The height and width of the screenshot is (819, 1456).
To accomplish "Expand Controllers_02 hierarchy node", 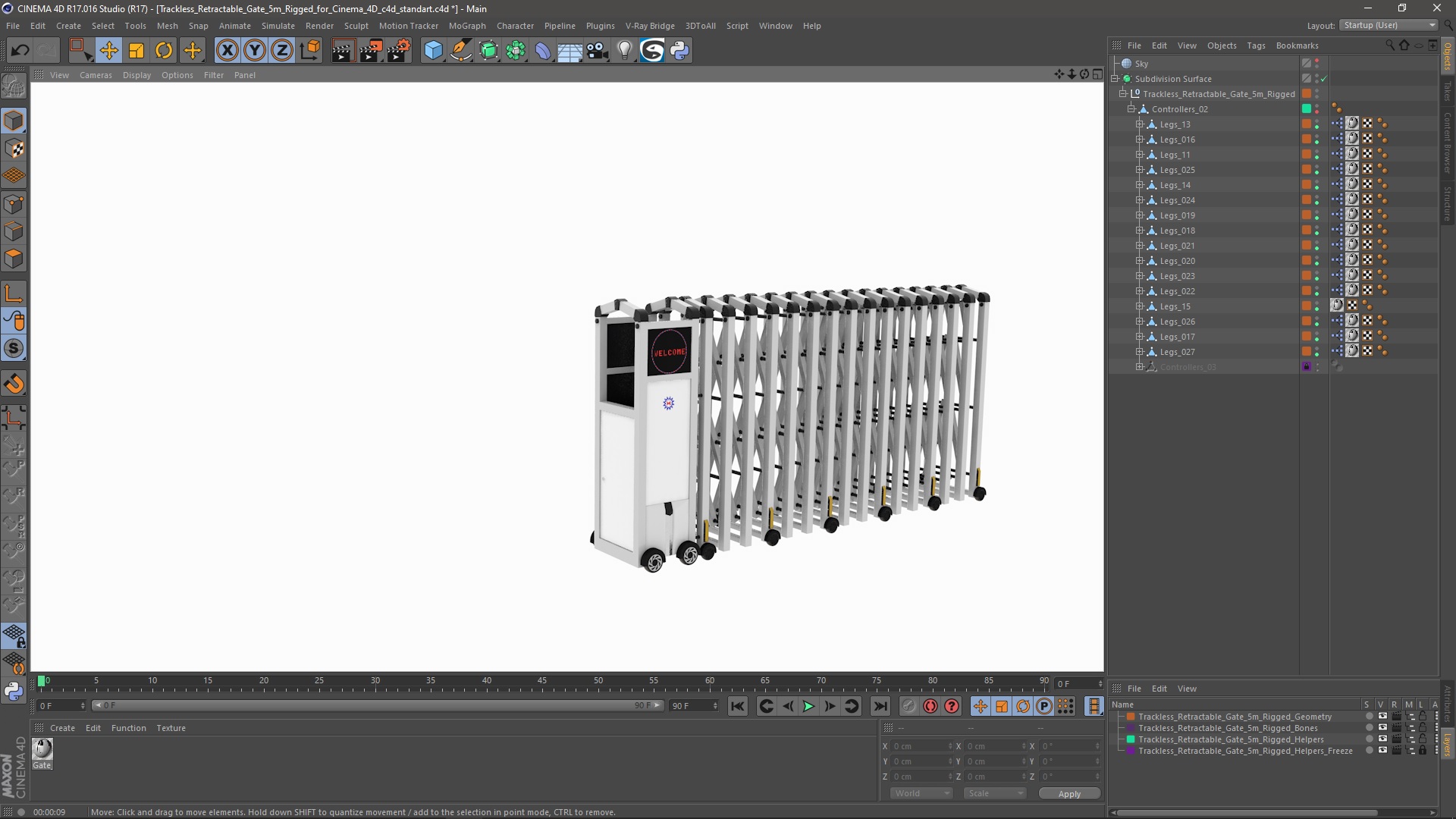I will point(1131,108).
